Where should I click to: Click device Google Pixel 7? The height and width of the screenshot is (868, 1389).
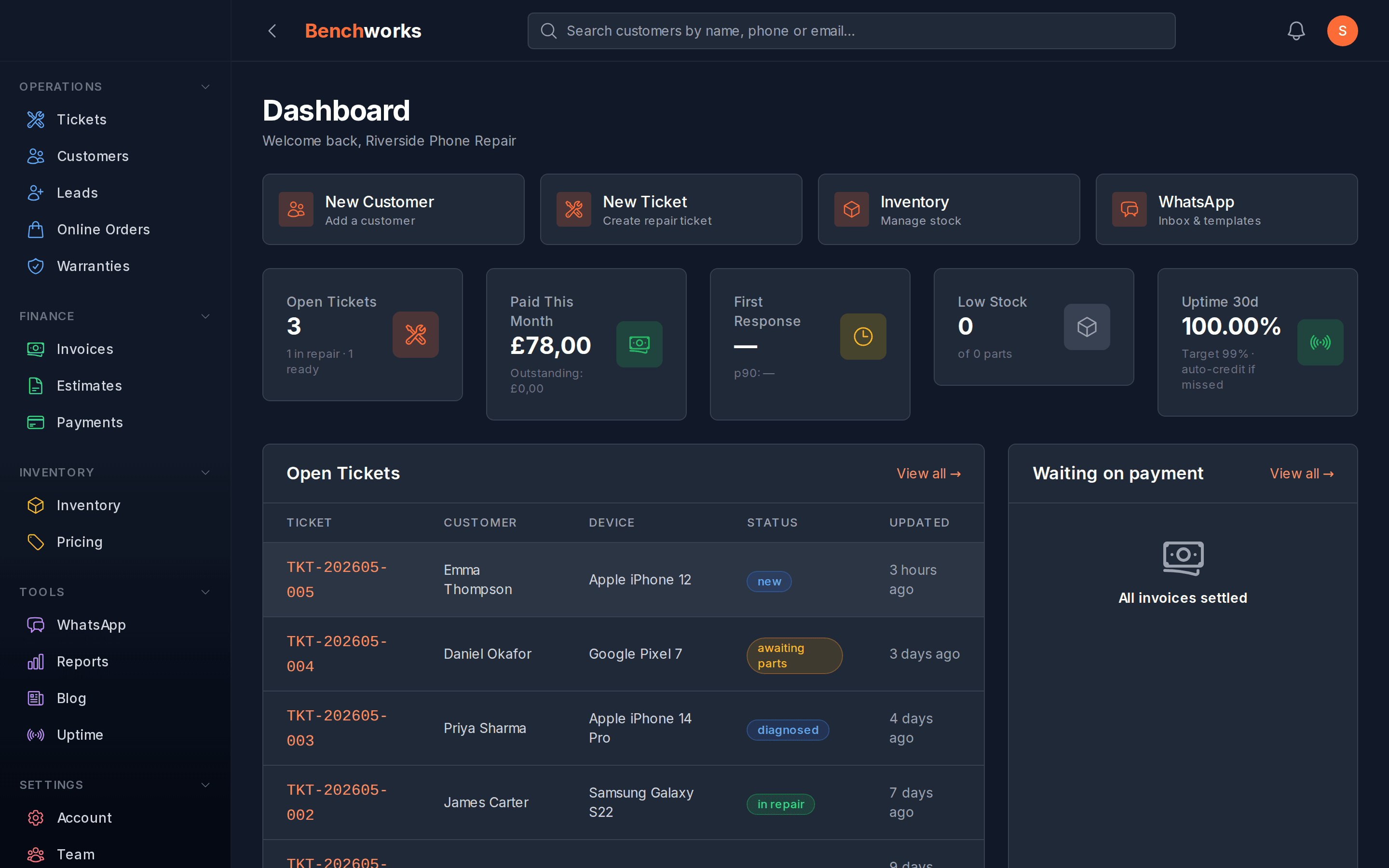[635, 654]
